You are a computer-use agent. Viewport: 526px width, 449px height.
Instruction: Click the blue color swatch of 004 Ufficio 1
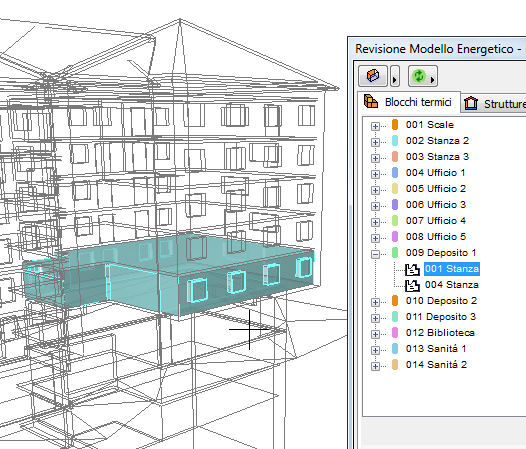[395, 172]
